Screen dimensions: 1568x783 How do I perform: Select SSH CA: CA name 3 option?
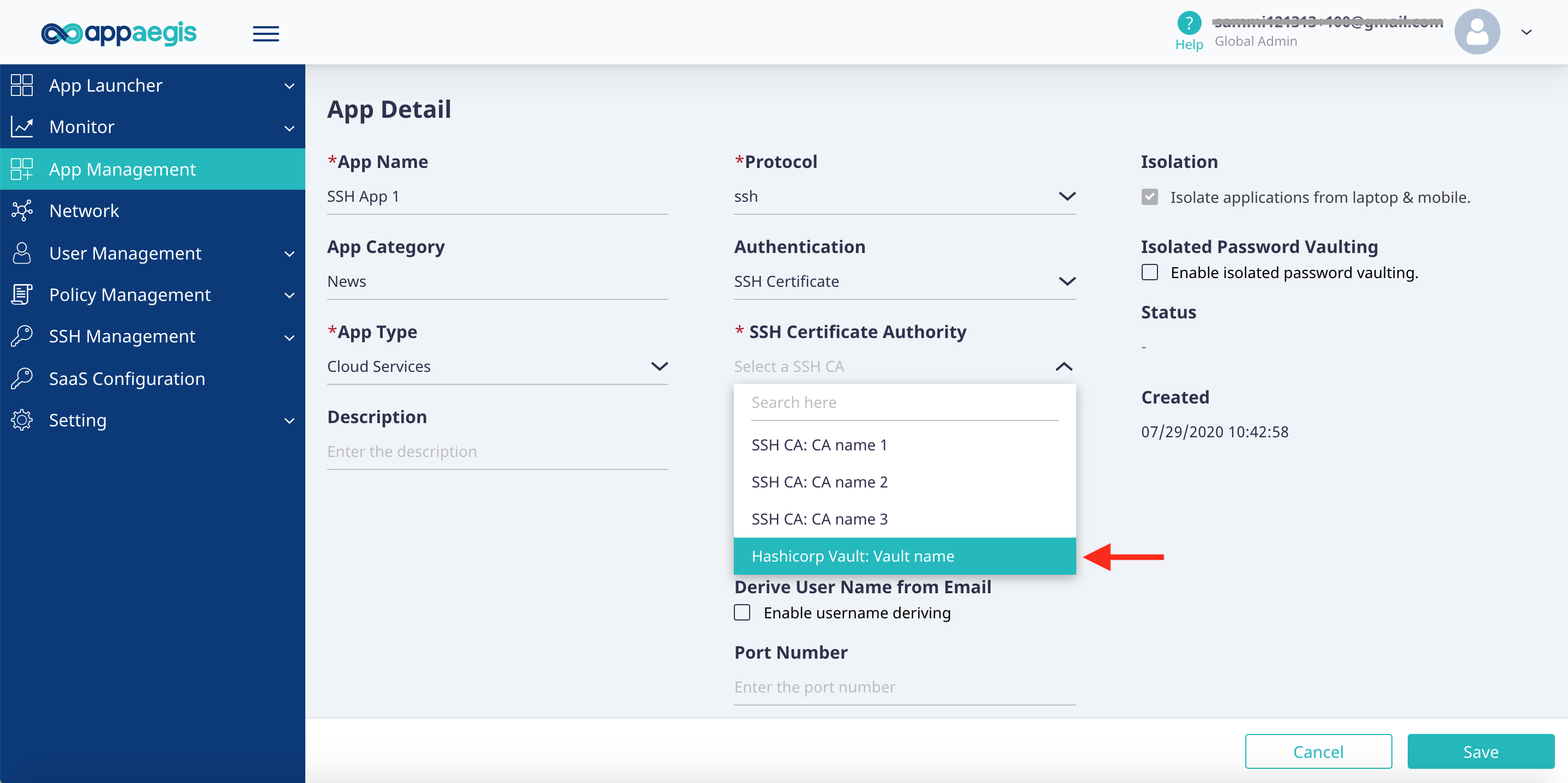(x=904, y=519)
